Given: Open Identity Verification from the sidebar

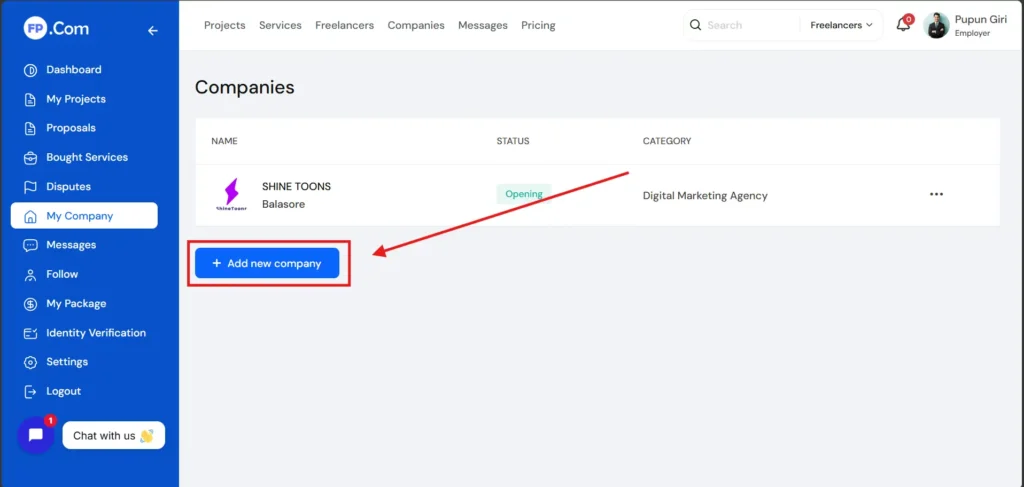Looking at the screenshot, I should point(96,333).
